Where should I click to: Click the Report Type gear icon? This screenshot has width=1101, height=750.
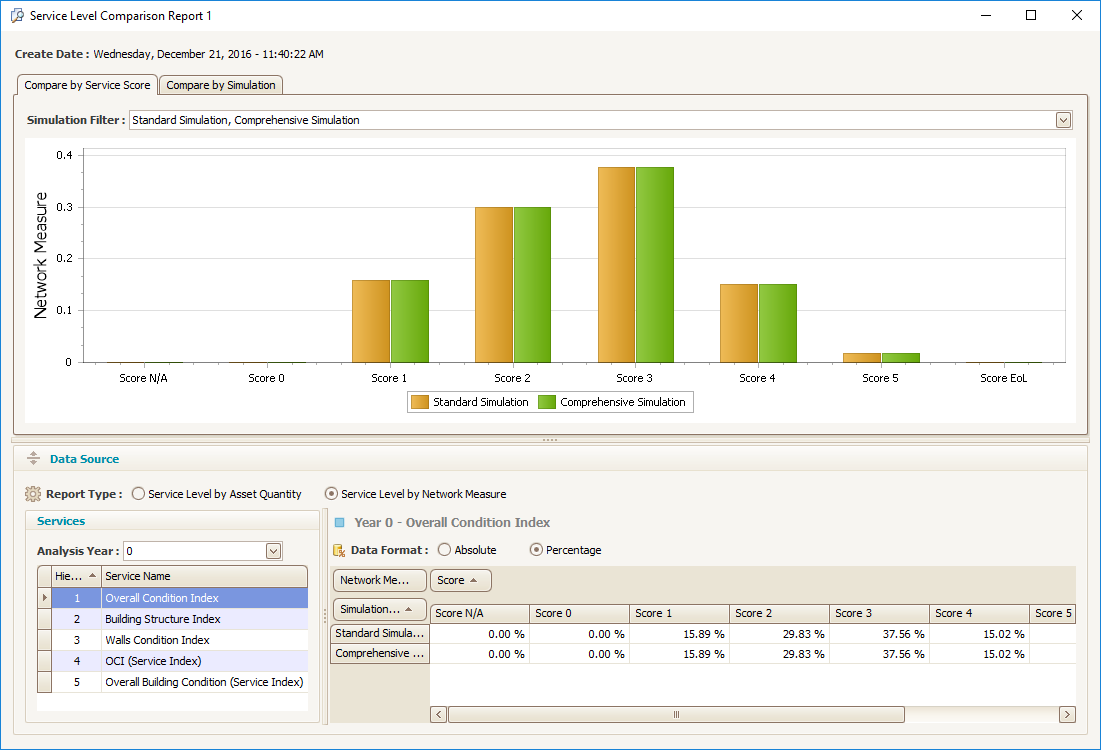point(33,494)
